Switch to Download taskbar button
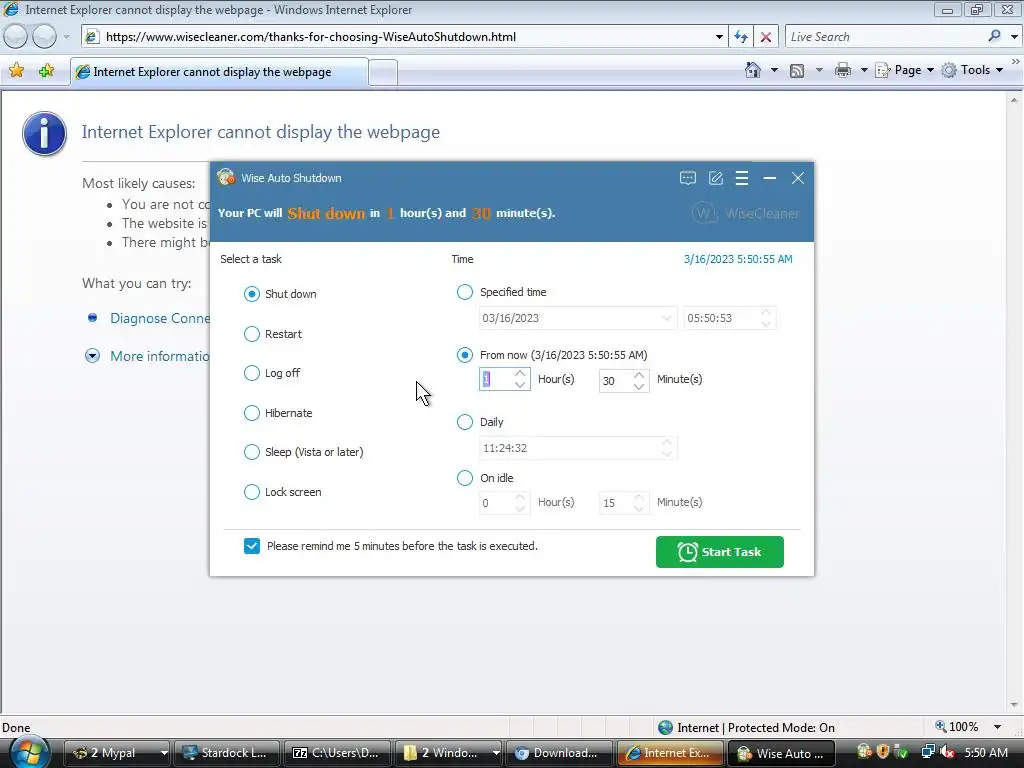Screen dimensions: 1024x768 pos(560,753)
